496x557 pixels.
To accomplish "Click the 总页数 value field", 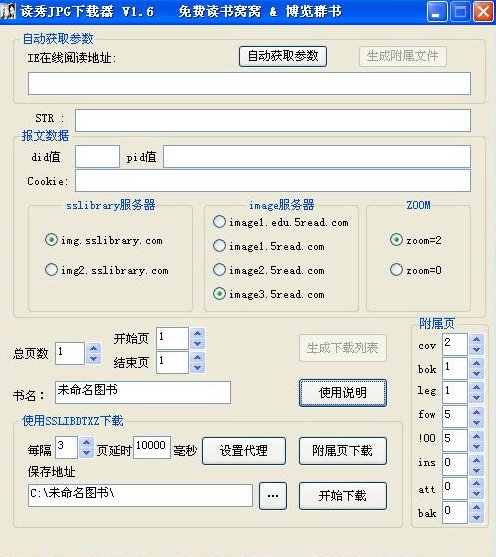I will pyautogui.click(x=70, y=353).
